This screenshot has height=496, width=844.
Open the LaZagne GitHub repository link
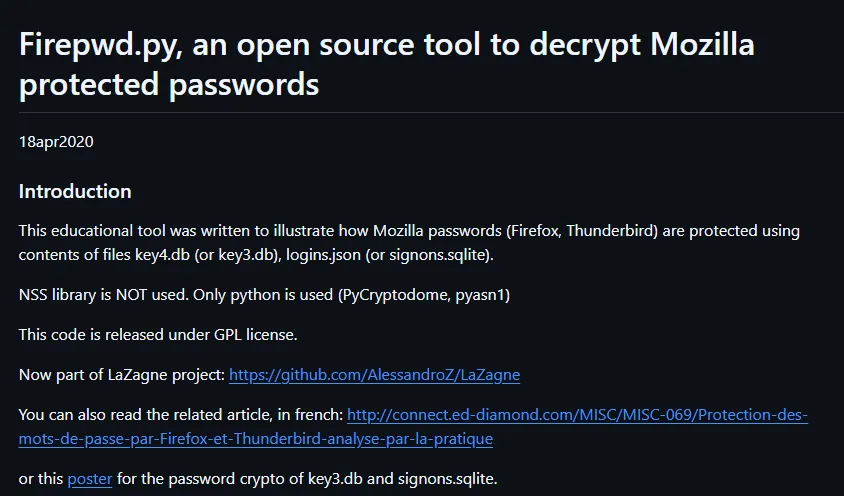pyautogui.click(x=374, y=375)
